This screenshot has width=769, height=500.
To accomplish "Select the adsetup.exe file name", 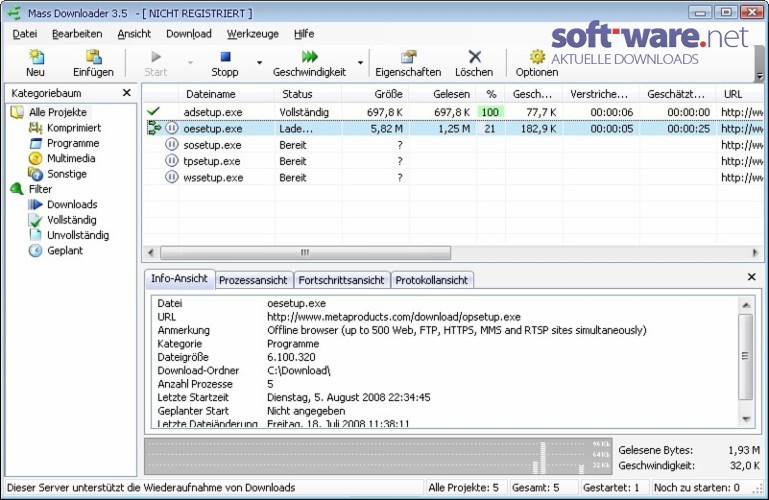I will click(x=213, y=112).
